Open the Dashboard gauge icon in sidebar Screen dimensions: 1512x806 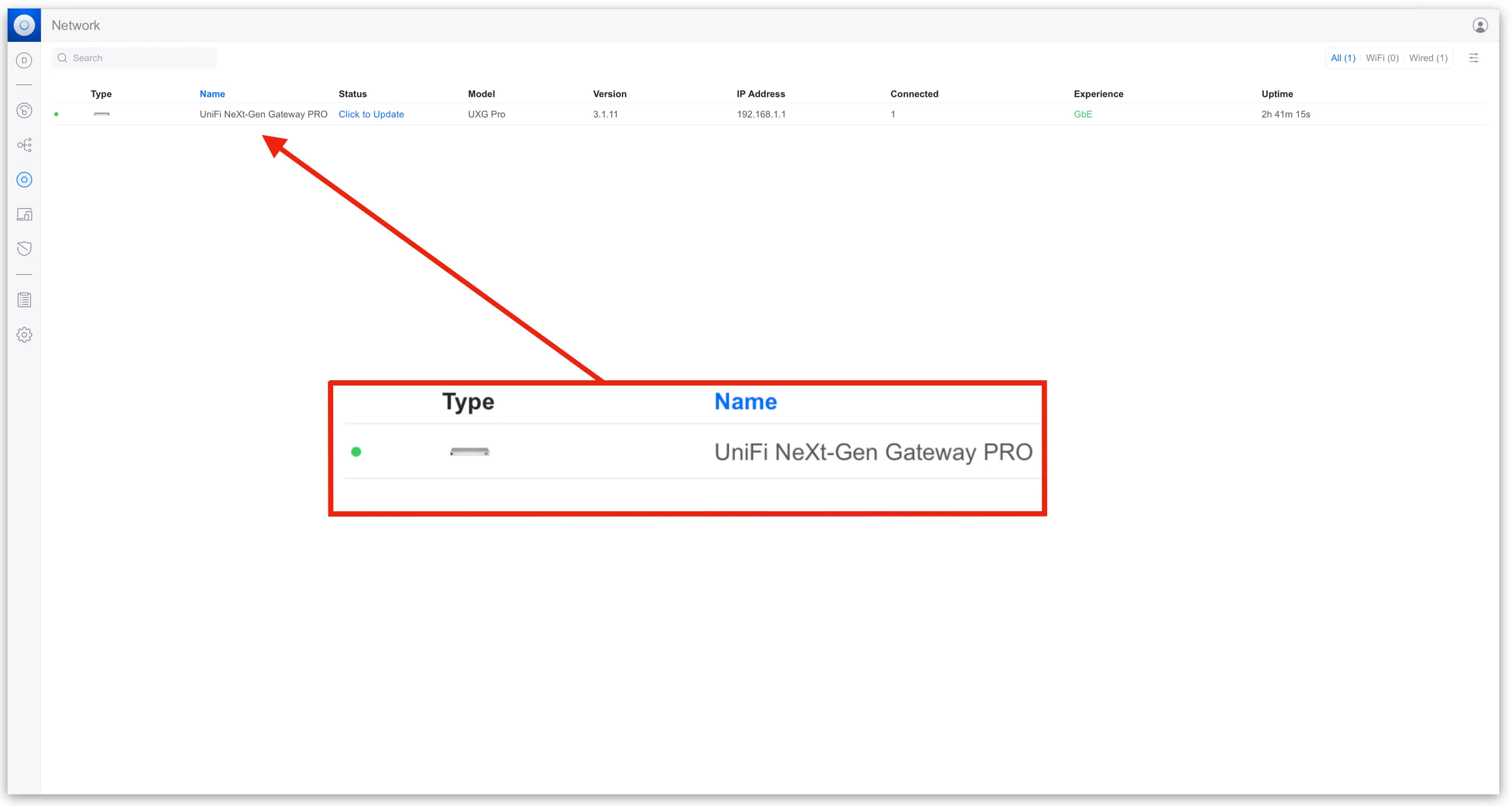[24, 111]
